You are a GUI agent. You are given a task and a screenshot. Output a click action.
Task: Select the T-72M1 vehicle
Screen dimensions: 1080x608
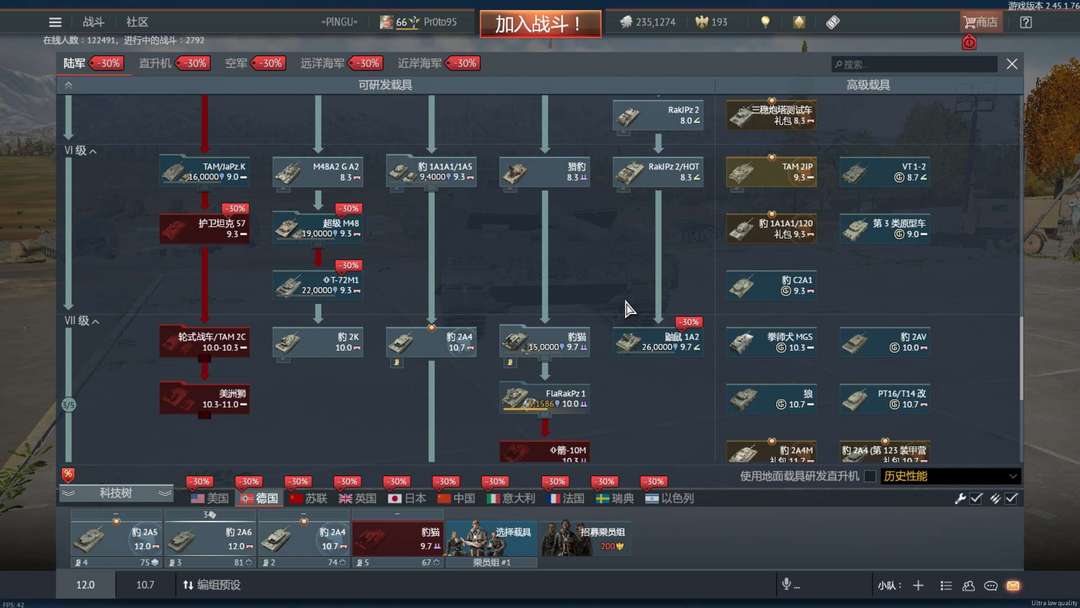pyautogui.click(x=318, y=285)
